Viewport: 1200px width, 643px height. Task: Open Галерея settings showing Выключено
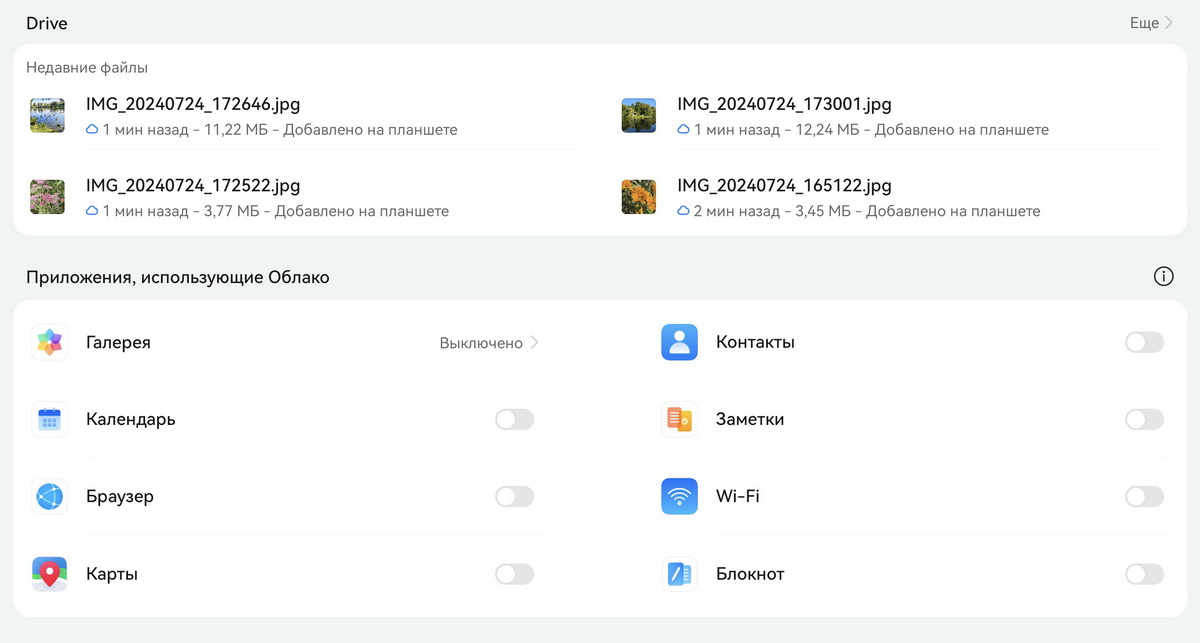point(489,343)
